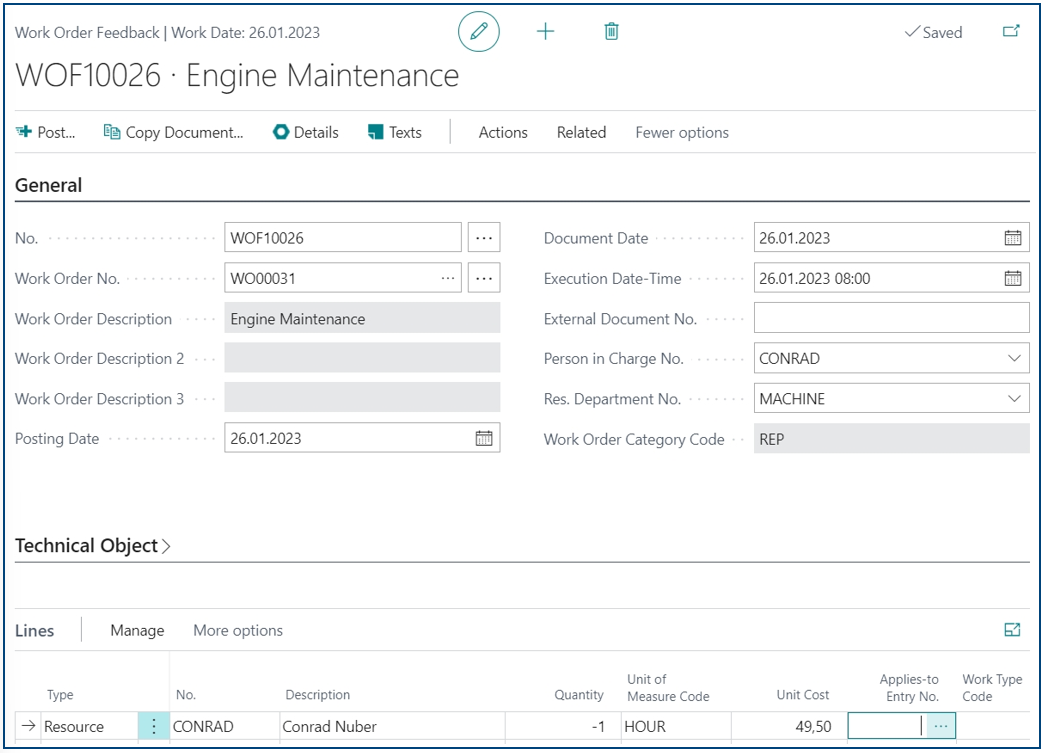
Task: Click the Unit Cost cell 49,50
Action: pos(789,726)
